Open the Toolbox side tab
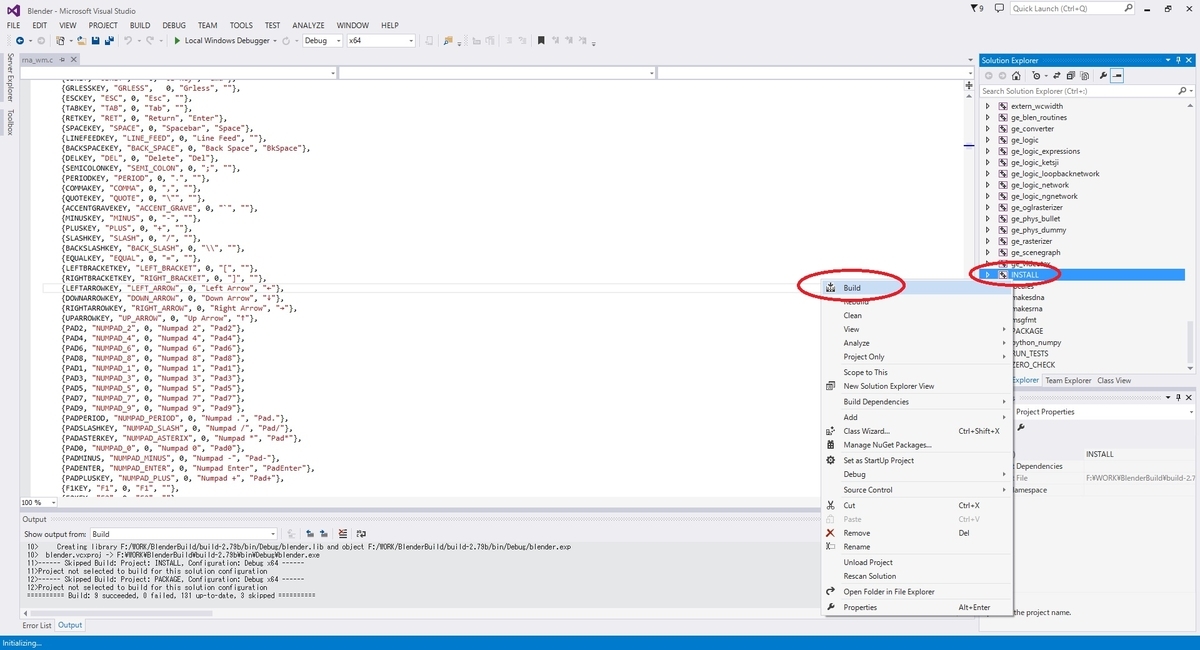Viewport: 1200px width, 650px height. pyautogui.click(x=9, y=122)
